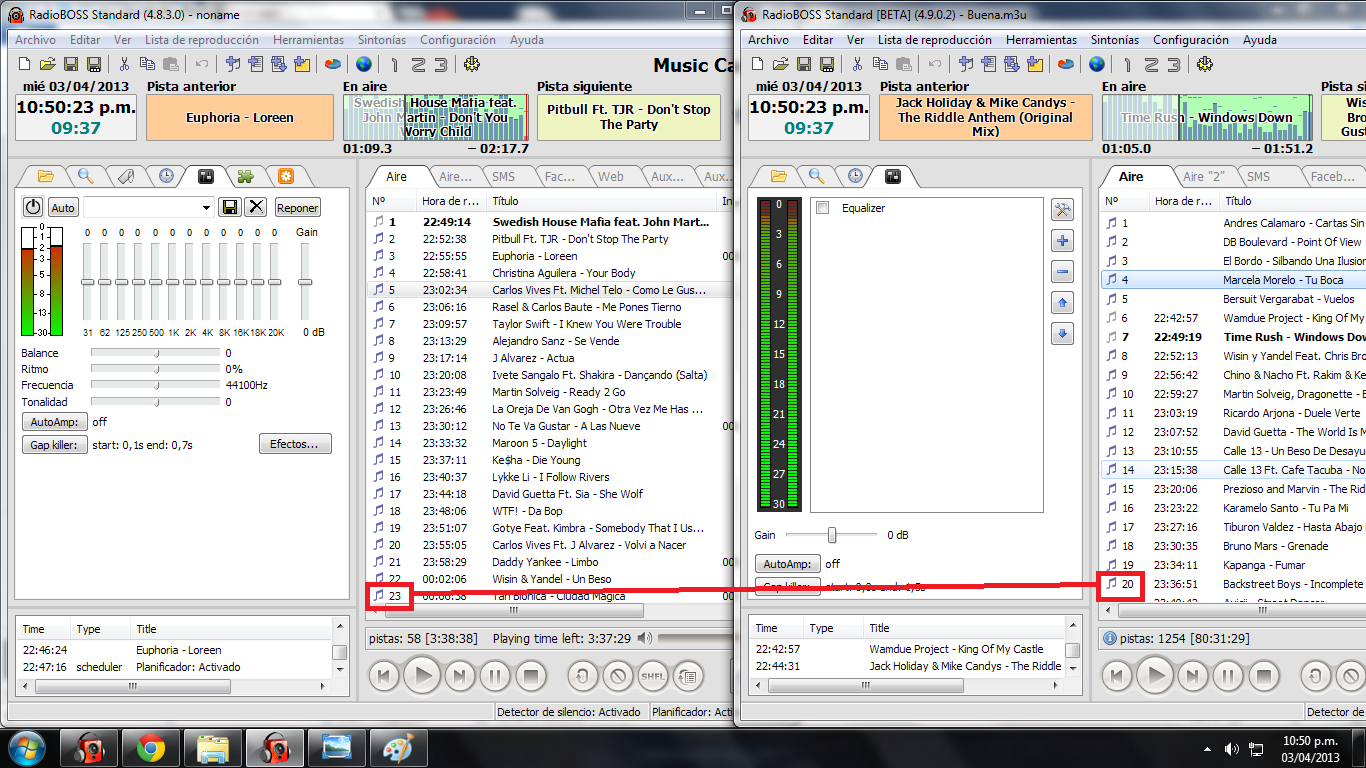1366x768 pixels.
Task: Open puzzle plugin tab in left window panel
Action: click(x=245, y=176)
